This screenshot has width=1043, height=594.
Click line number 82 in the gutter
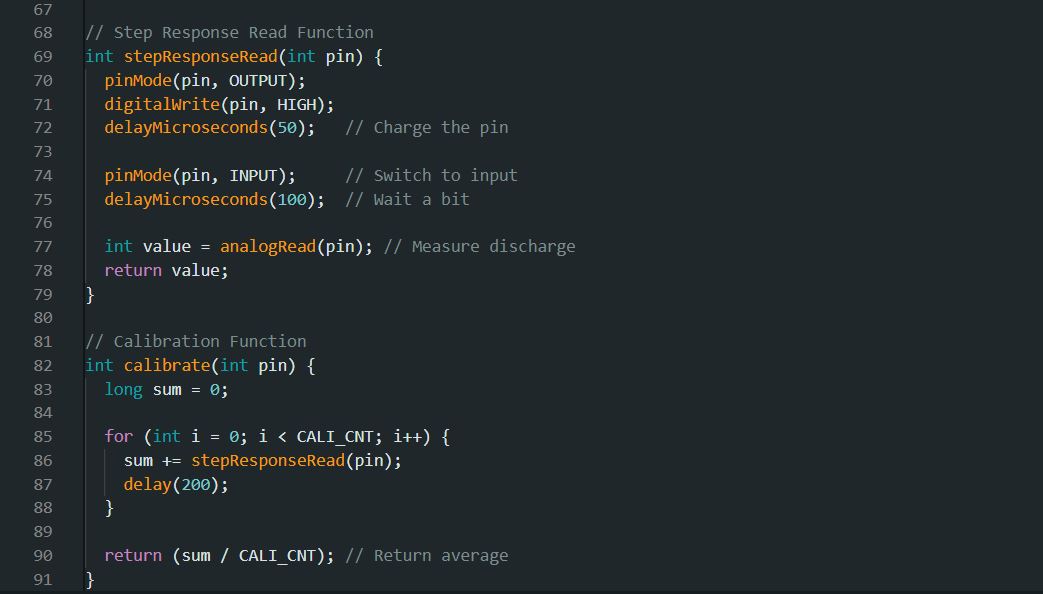click(x=43, y=365)
